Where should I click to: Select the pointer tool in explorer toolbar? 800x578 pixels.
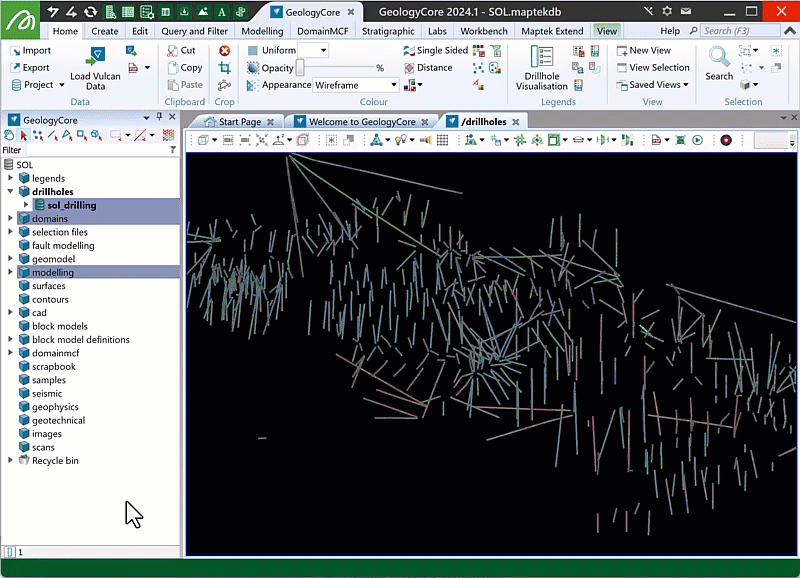(x=24, y=135)
